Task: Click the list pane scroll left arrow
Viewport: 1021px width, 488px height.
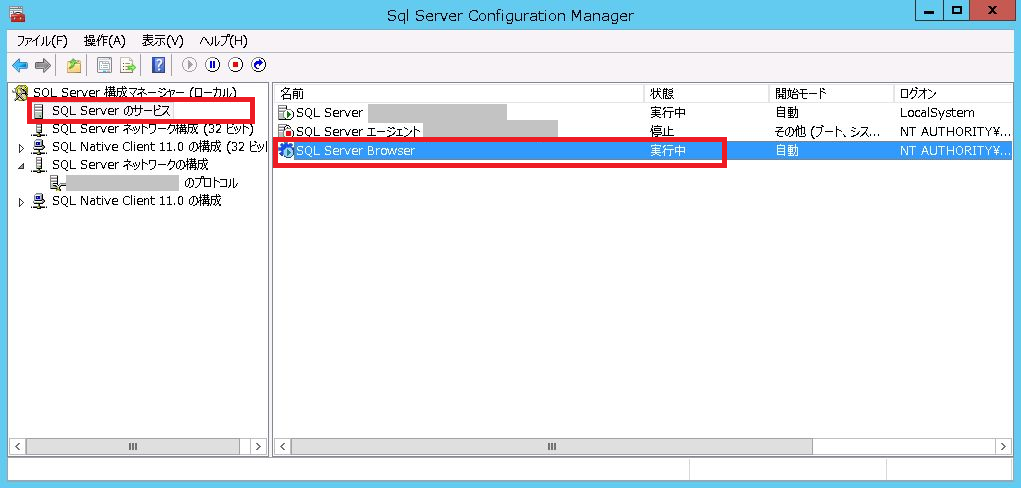Action: click(x=283, y=446)
